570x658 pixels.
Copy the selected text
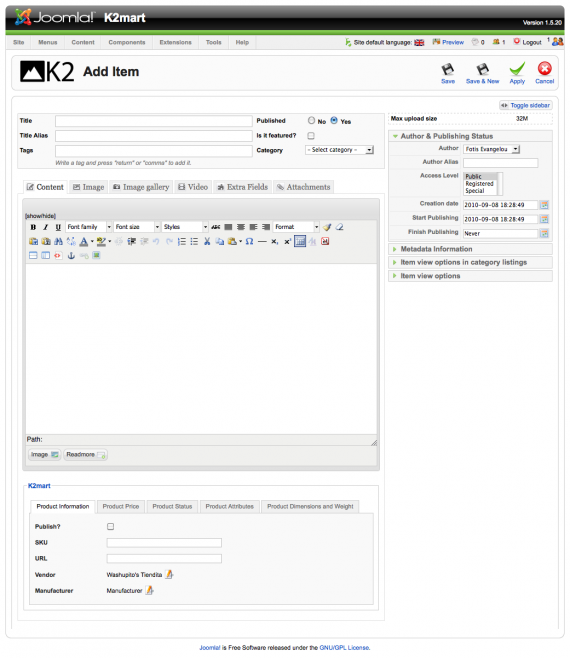[x=220, y=241]
